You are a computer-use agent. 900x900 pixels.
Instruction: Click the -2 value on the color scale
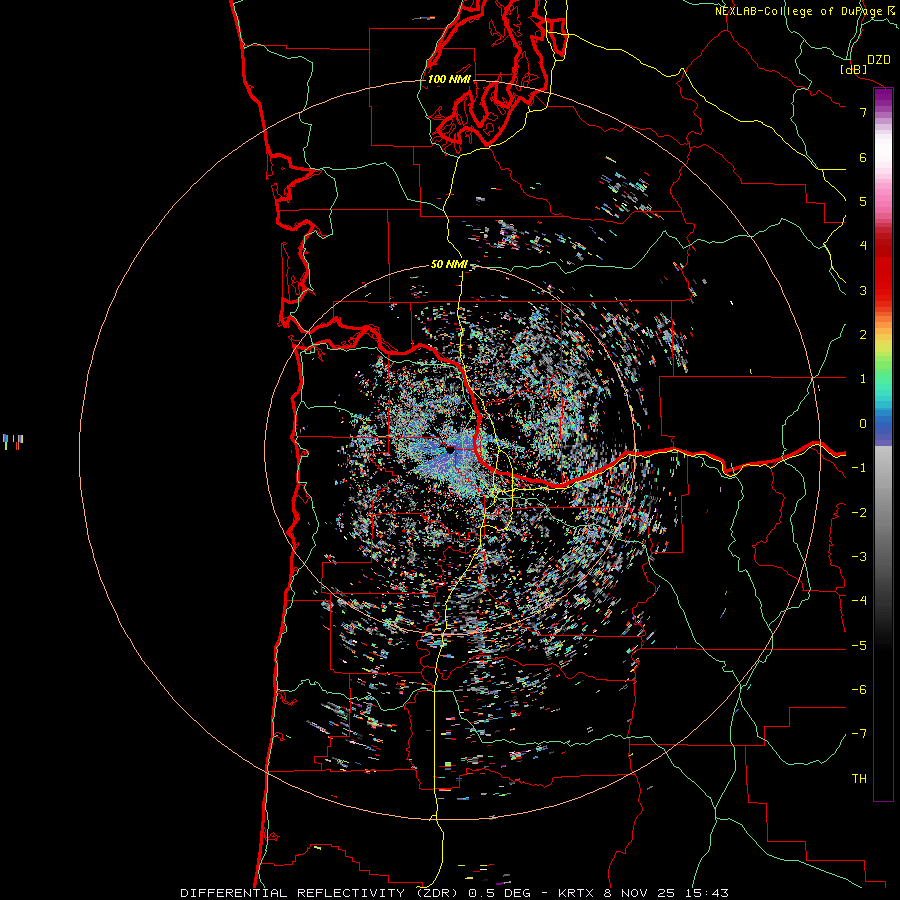(859, 513)
